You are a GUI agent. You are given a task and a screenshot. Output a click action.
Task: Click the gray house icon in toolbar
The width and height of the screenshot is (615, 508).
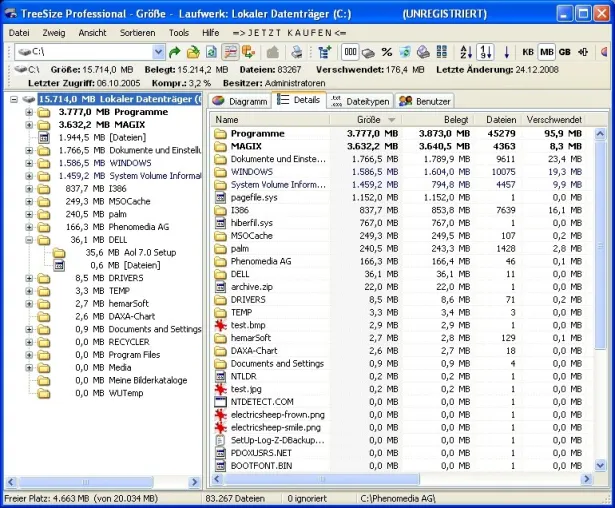(x=273, y=52)
